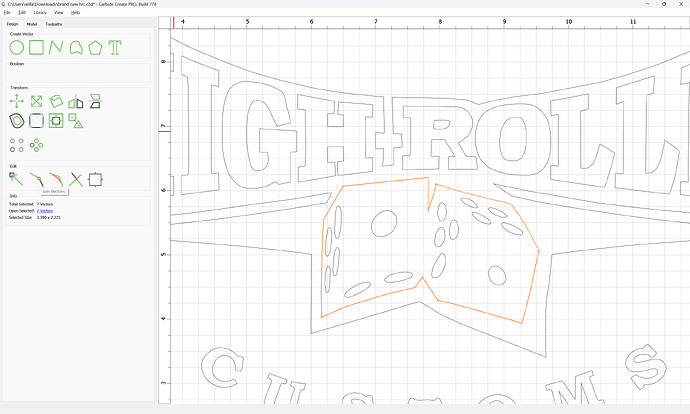This screenshot has height=414, width=690.
Task: Click the '7 Vectors' open selected link
Action: point(45,211)
